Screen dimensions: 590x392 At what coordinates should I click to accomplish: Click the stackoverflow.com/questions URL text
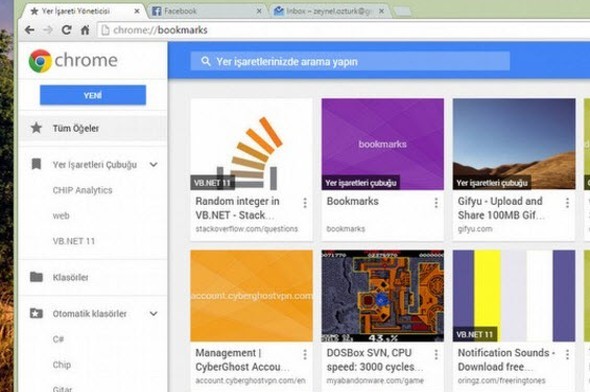[x=247, y=229]
